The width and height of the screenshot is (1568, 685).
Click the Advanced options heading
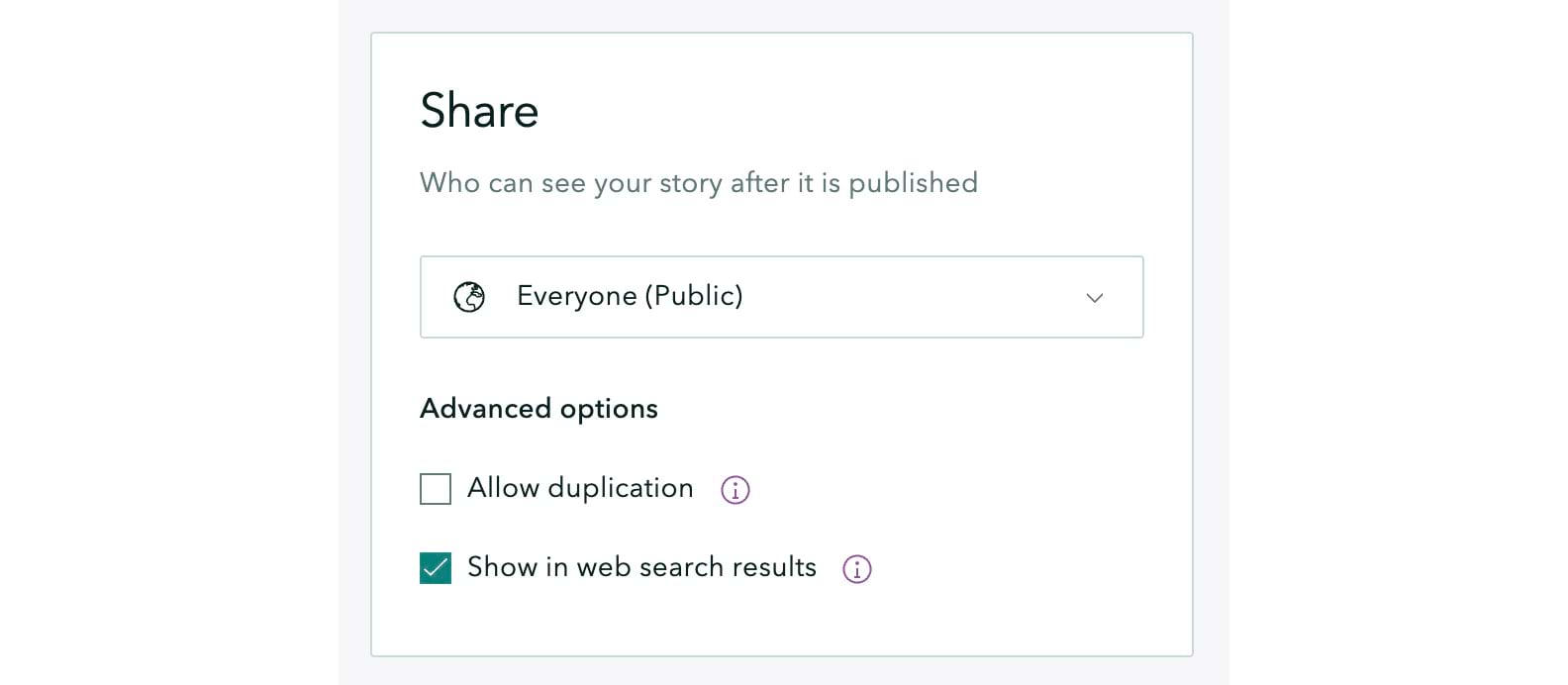539,409
